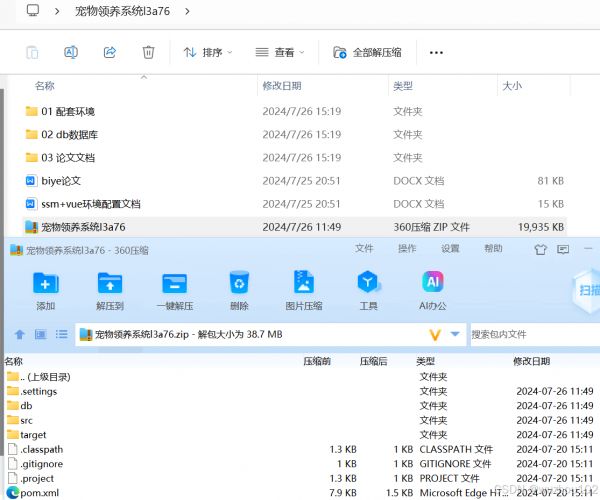
Task: Open 帮助 menu in 360压缩
Action: 493,248
